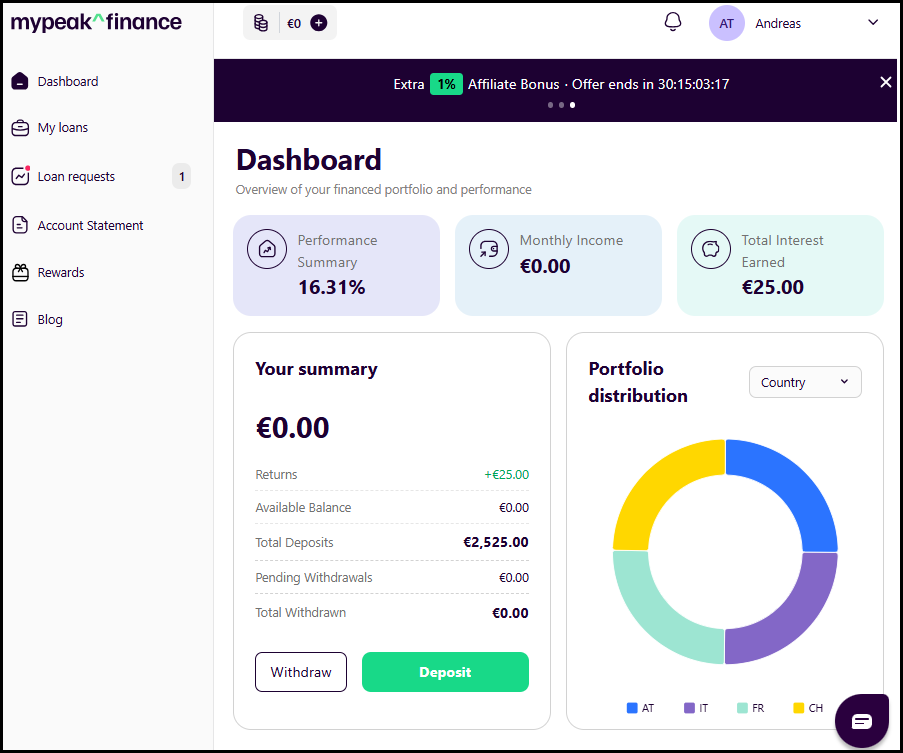Click the add funds plus icon
This screenshot has width=903, height=753.
(x=318, y=23)
